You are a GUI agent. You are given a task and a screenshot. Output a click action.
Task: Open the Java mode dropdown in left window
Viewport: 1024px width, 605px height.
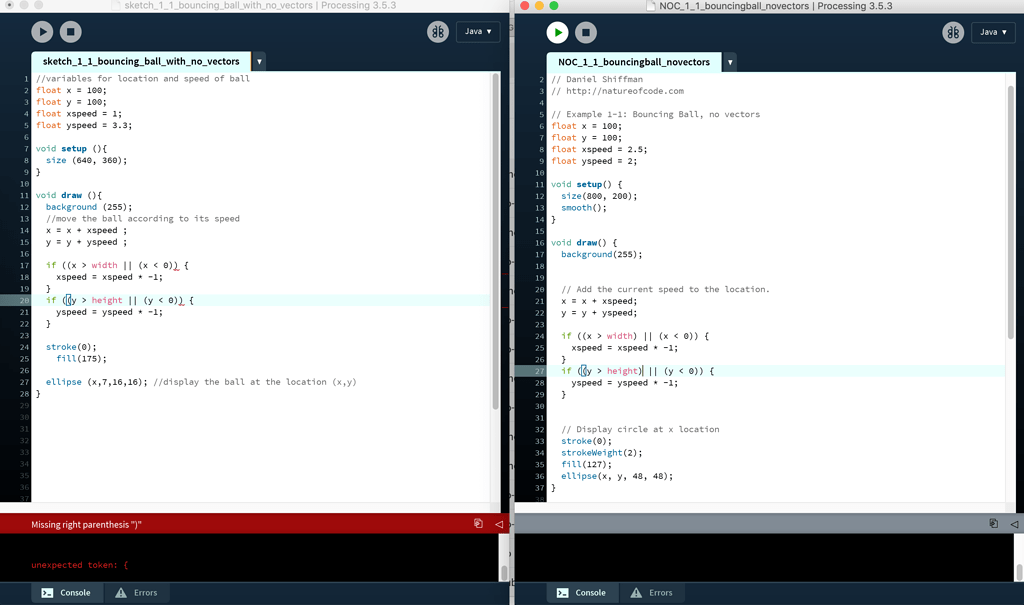[478, 32]
